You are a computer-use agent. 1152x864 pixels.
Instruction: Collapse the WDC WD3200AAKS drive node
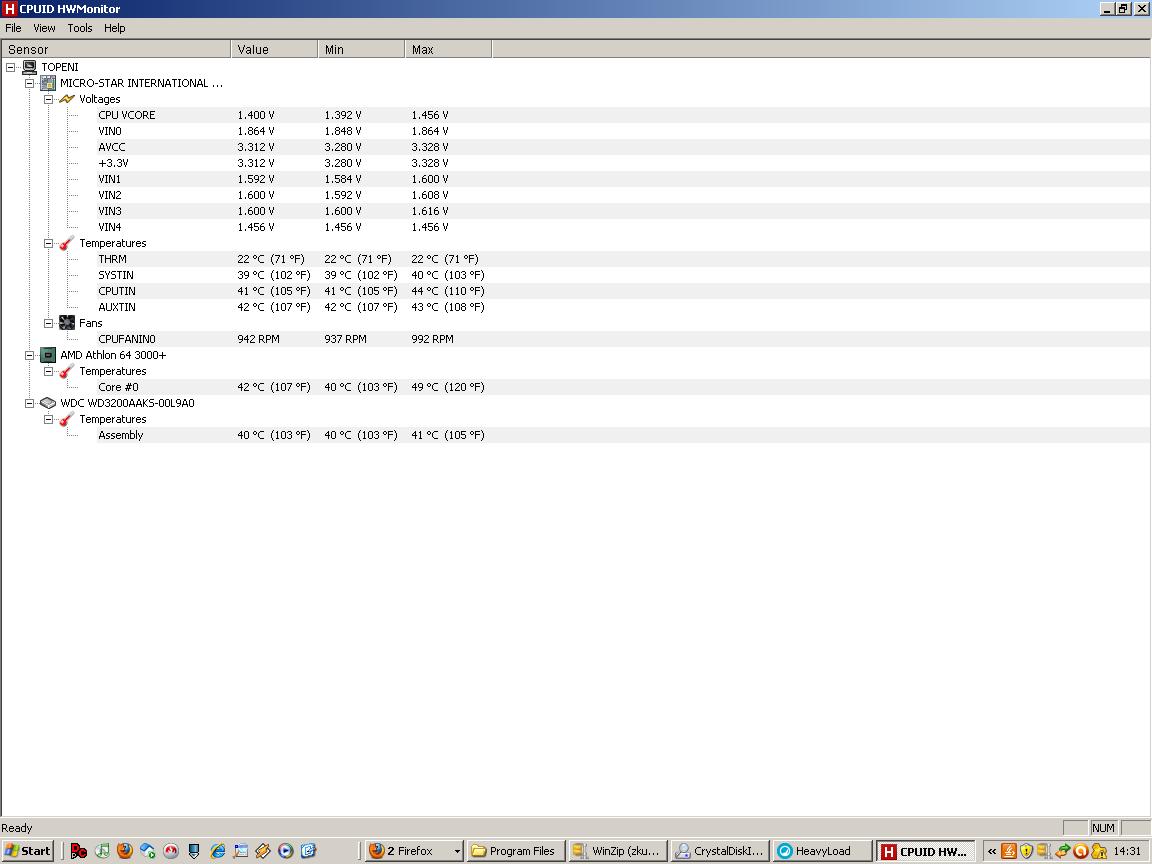[30, 403]
